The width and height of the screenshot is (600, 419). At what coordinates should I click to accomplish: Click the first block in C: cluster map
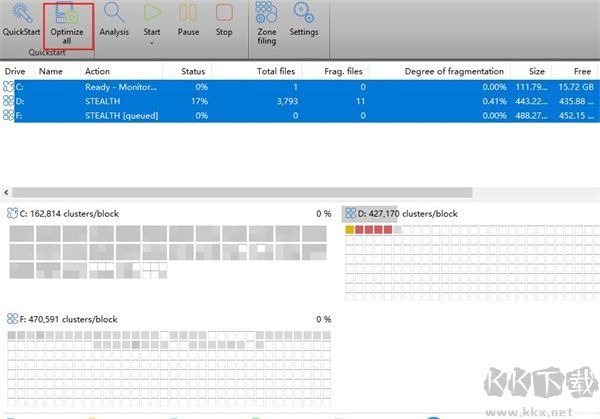pos(22,233)
